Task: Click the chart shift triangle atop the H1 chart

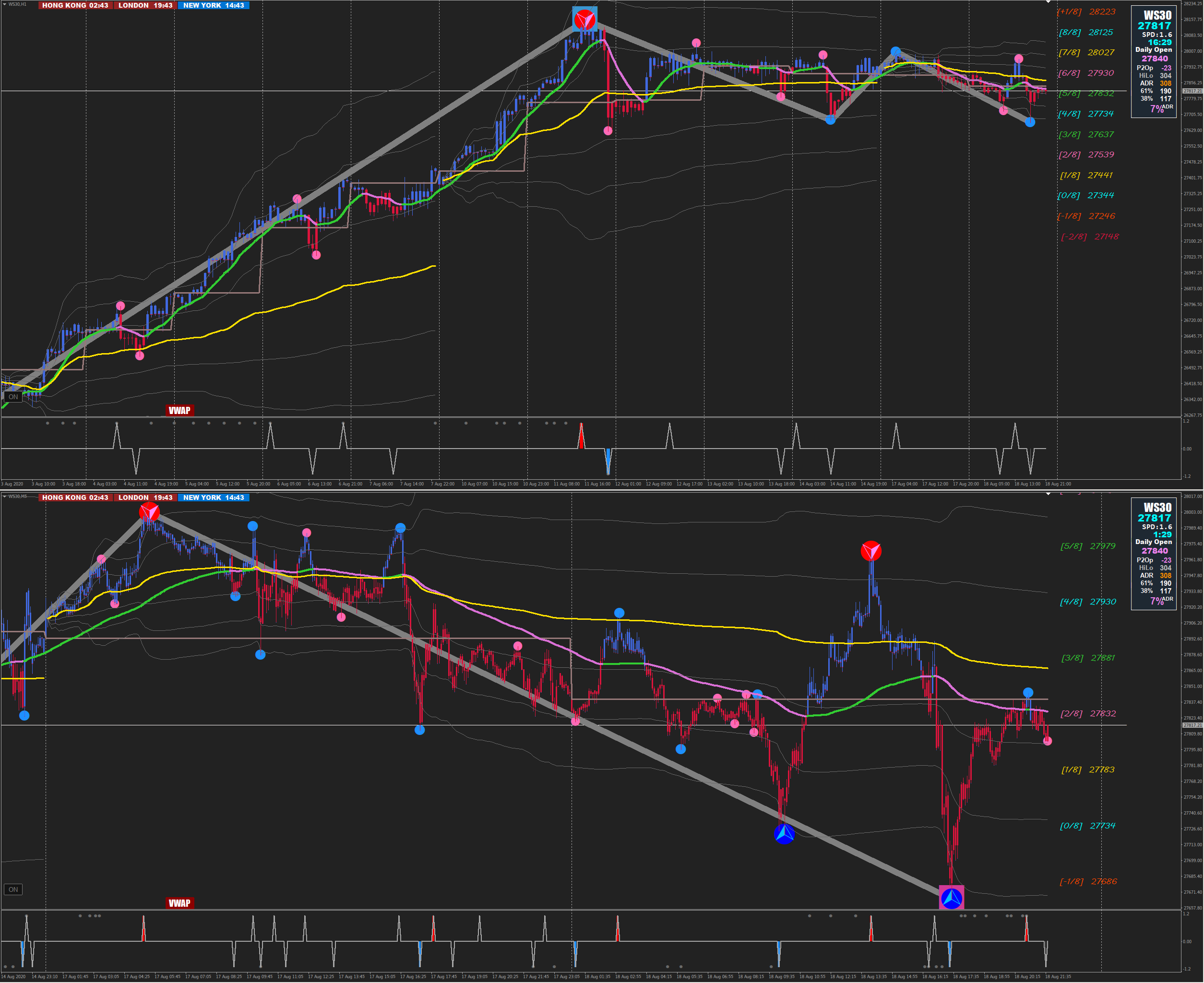Action: click(1048, 2)
